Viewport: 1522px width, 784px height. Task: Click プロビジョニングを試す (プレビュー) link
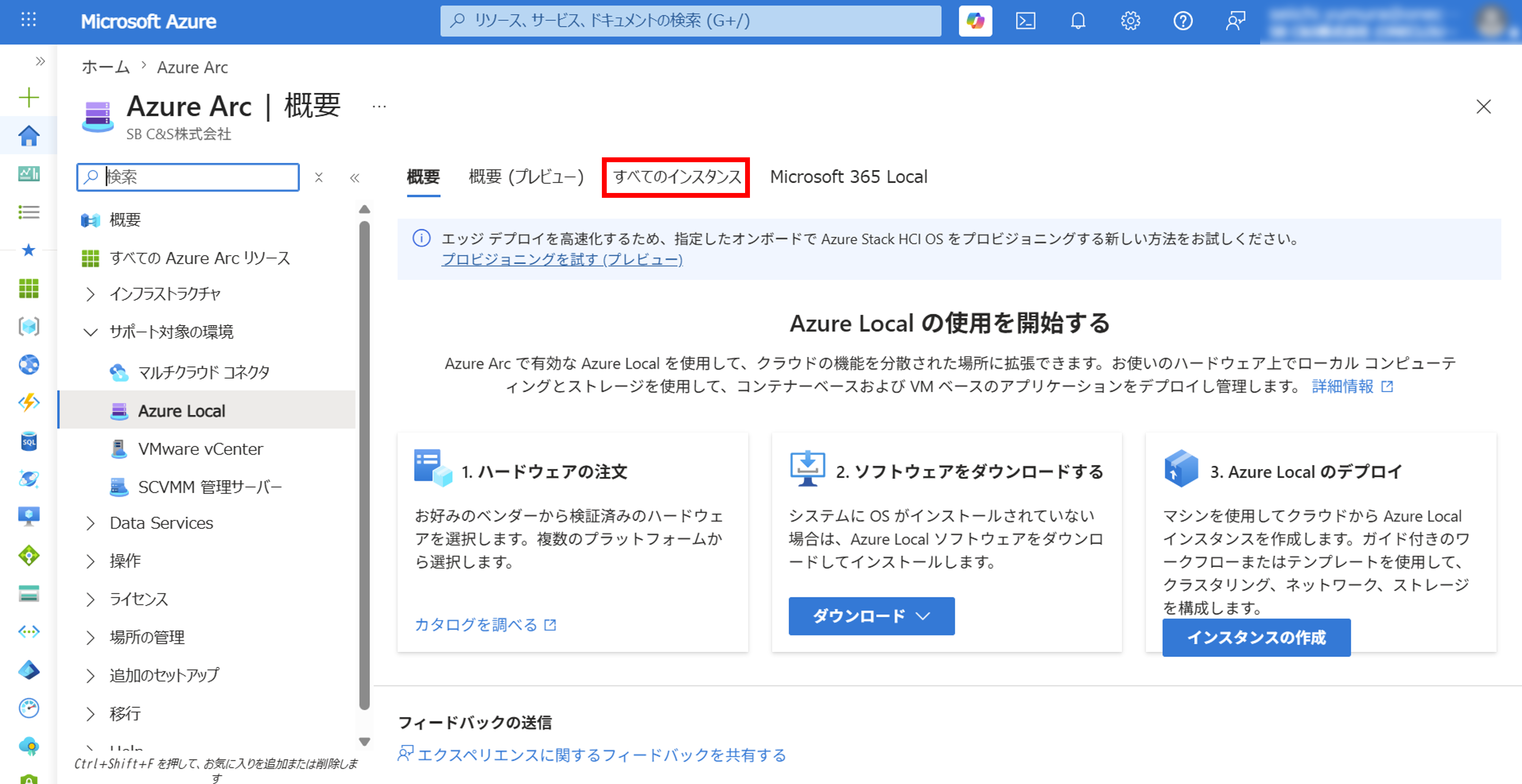coord(562,259)
